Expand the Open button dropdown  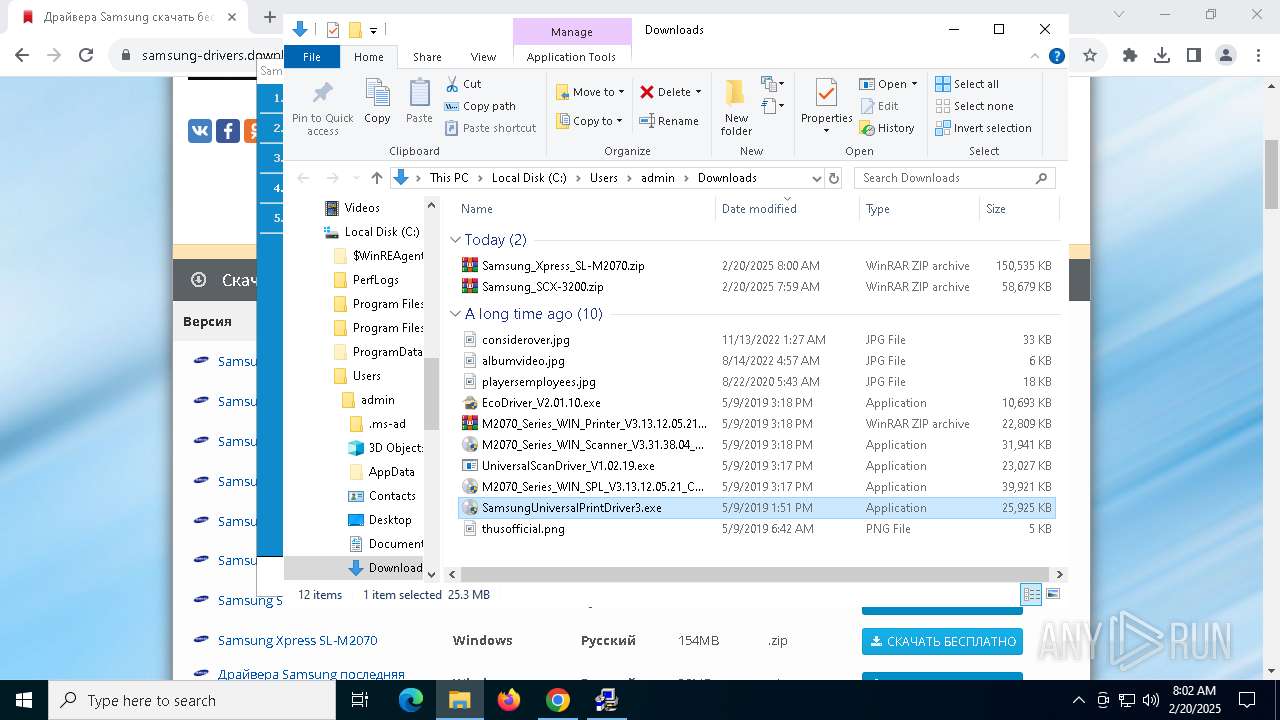pyautogui.click(x=913, y=84)
